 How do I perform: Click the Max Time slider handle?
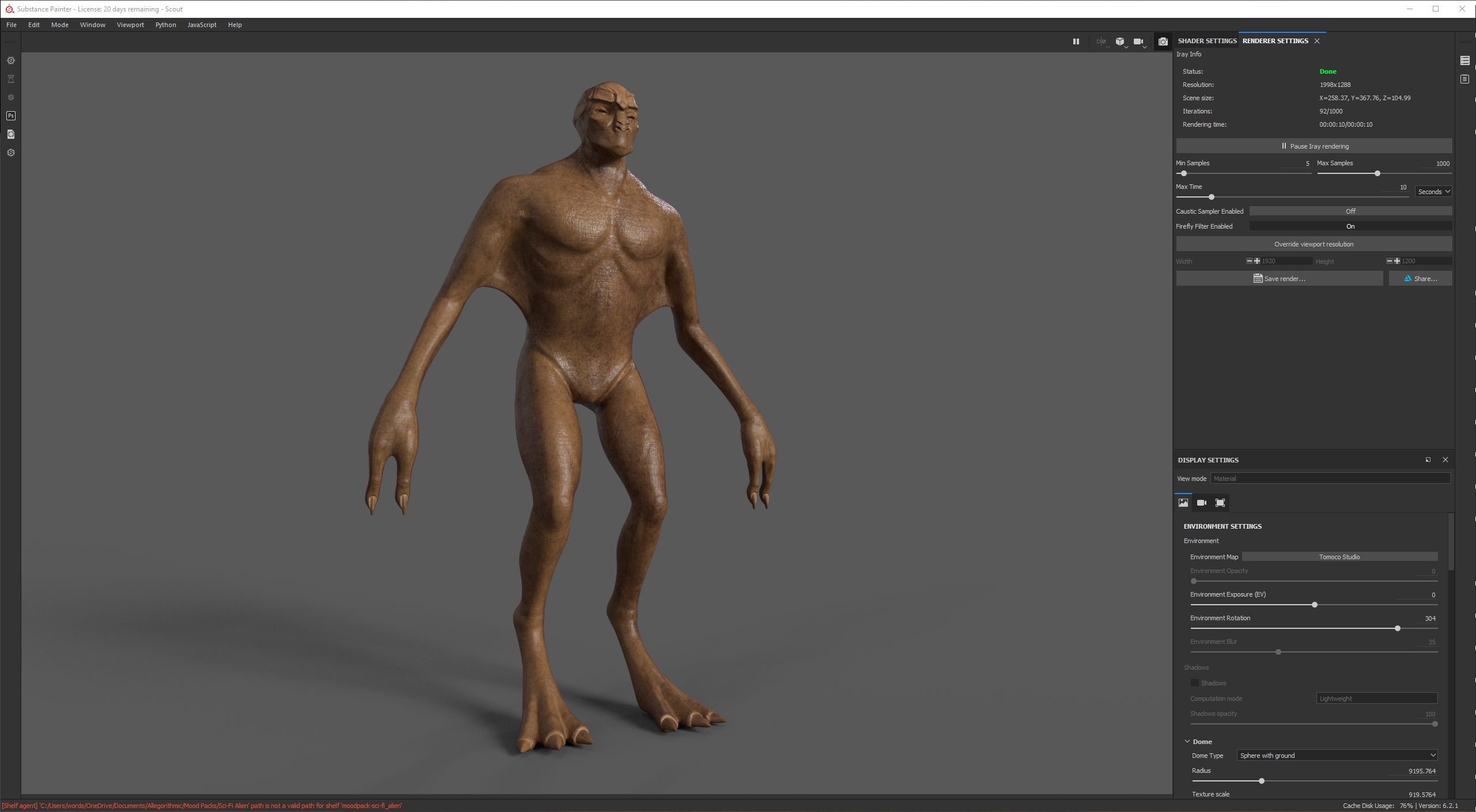(x=1212, y=197)
